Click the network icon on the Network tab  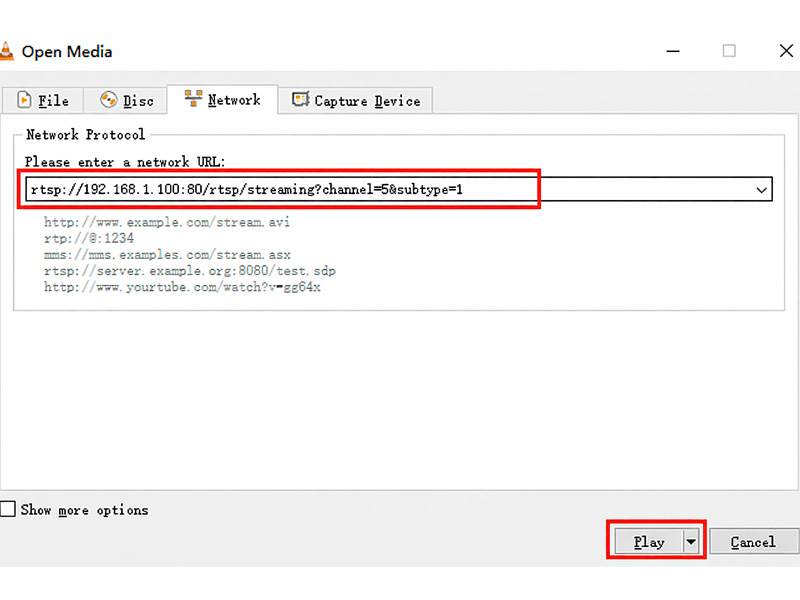point(193,99)
